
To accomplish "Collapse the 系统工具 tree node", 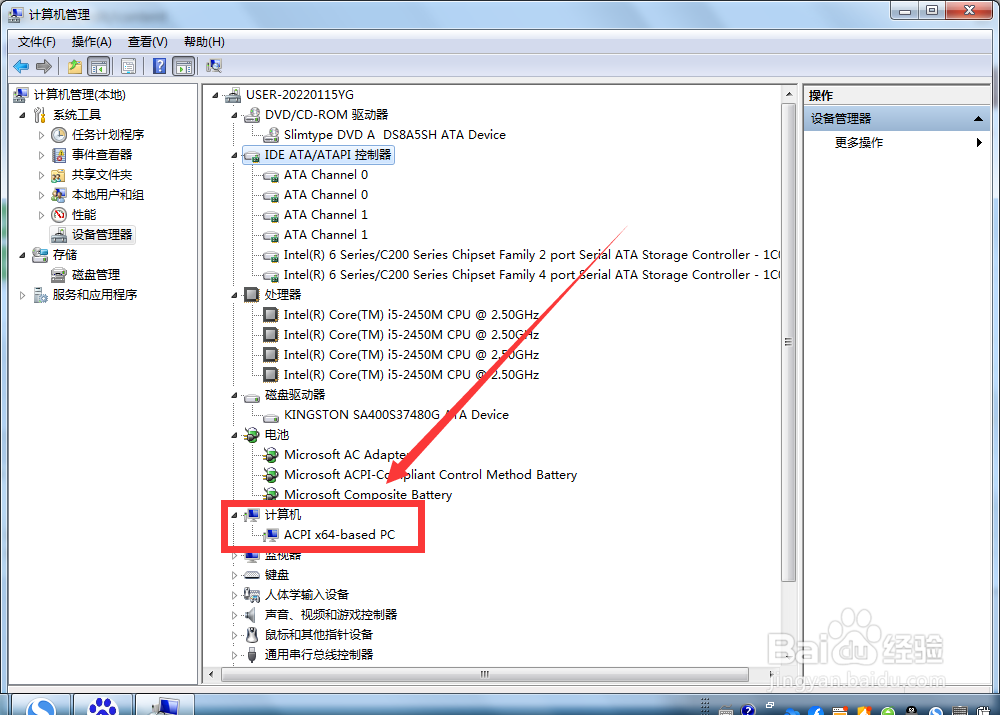I will pos(22,115).
